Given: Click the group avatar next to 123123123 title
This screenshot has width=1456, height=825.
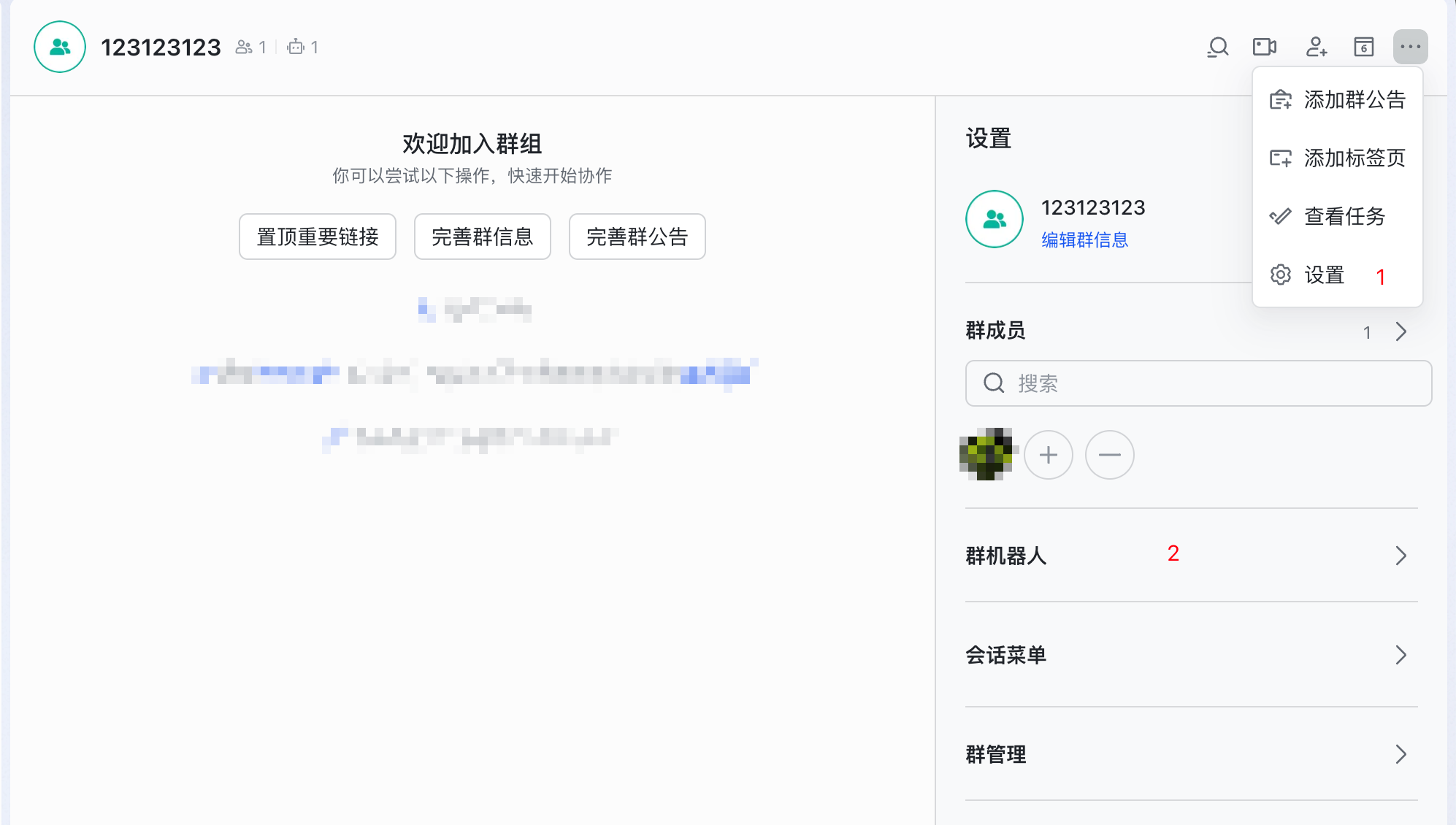Looking at the screenshot, I should (x=60, y=47).
